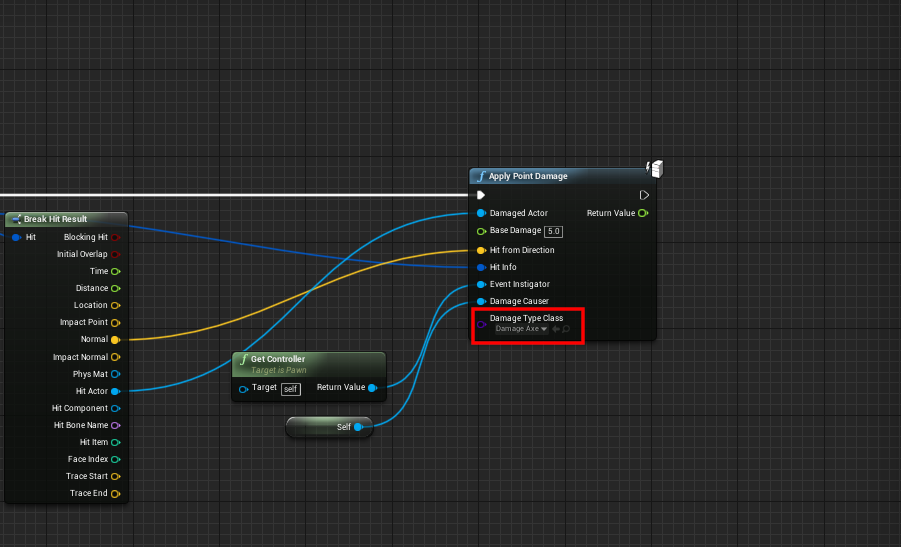This screenshot has height=547, width=901.
Task: Select the Break Hit Result node header
Action: [67, 219]
